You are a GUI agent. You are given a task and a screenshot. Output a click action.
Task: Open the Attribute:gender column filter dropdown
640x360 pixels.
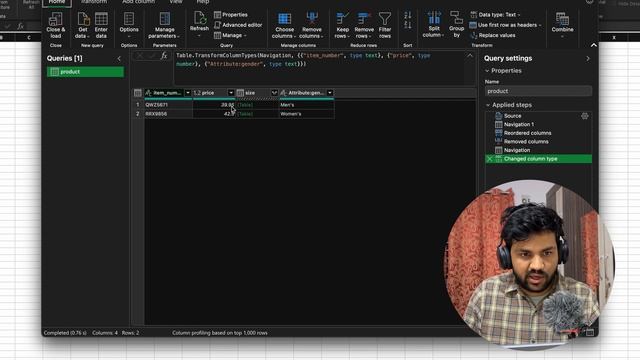pos(330,93)
